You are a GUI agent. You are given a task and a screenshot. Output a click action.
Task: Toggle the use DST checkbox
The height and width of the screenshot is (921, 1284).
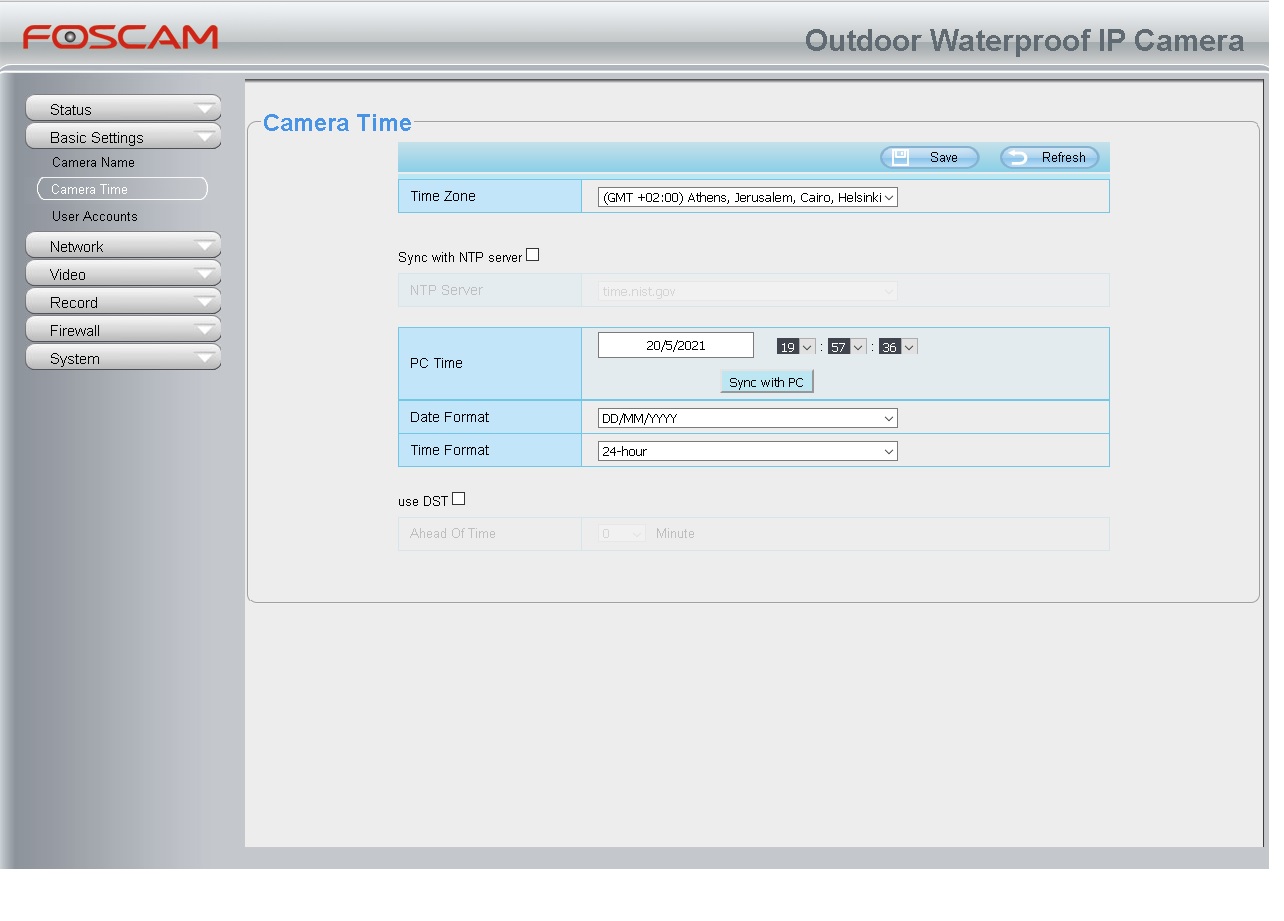(x=459, y=499)
